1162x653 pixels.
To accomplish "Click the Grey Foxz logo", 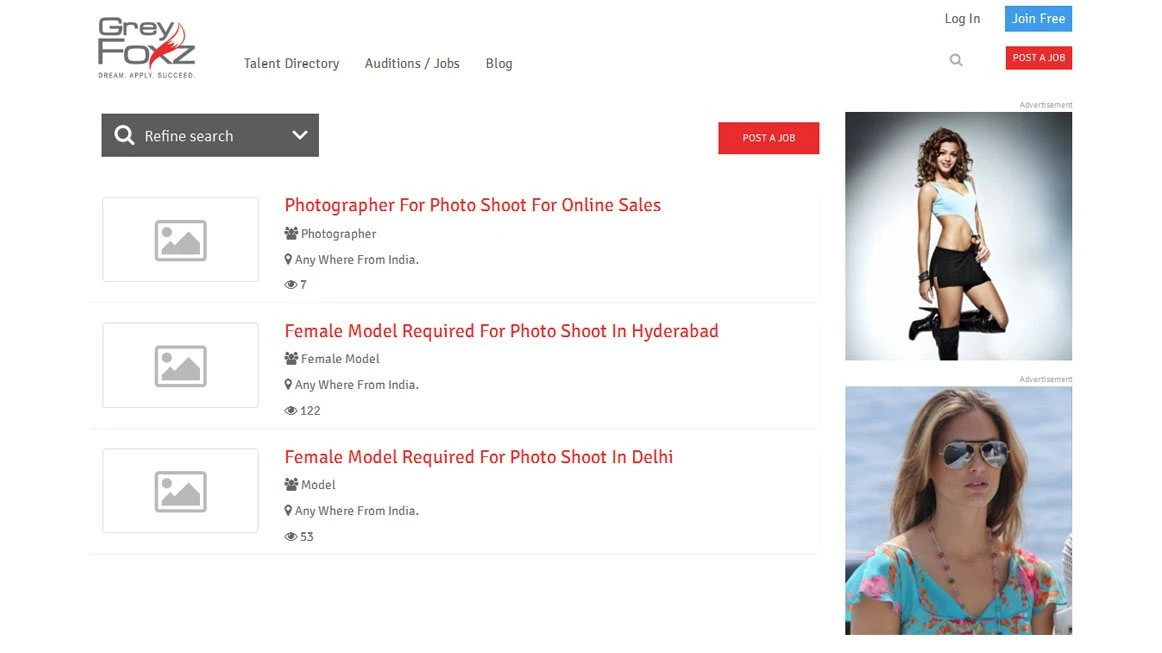I will tap(146, 47).
